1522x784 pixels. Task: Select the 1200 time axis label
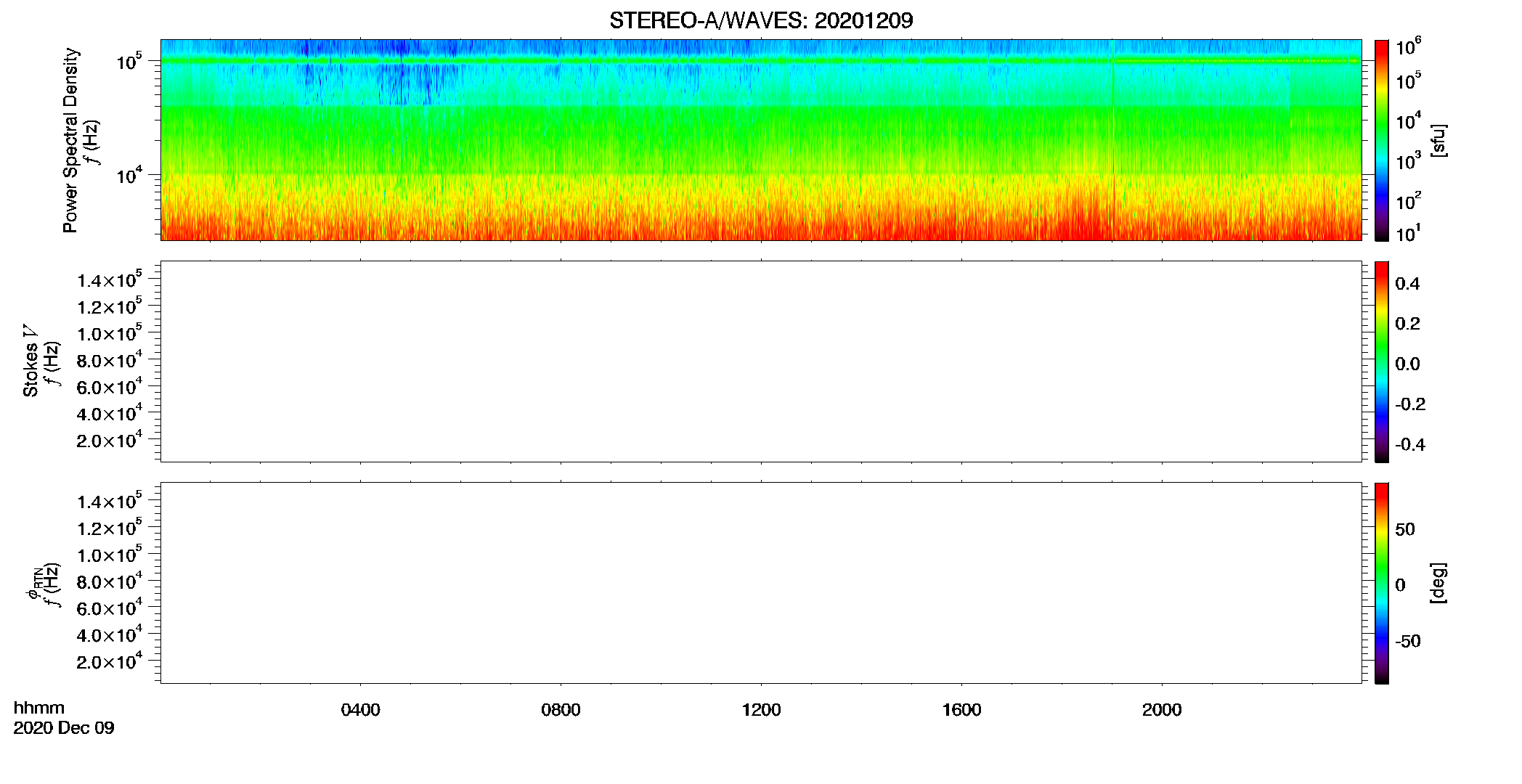click(761, 710)
